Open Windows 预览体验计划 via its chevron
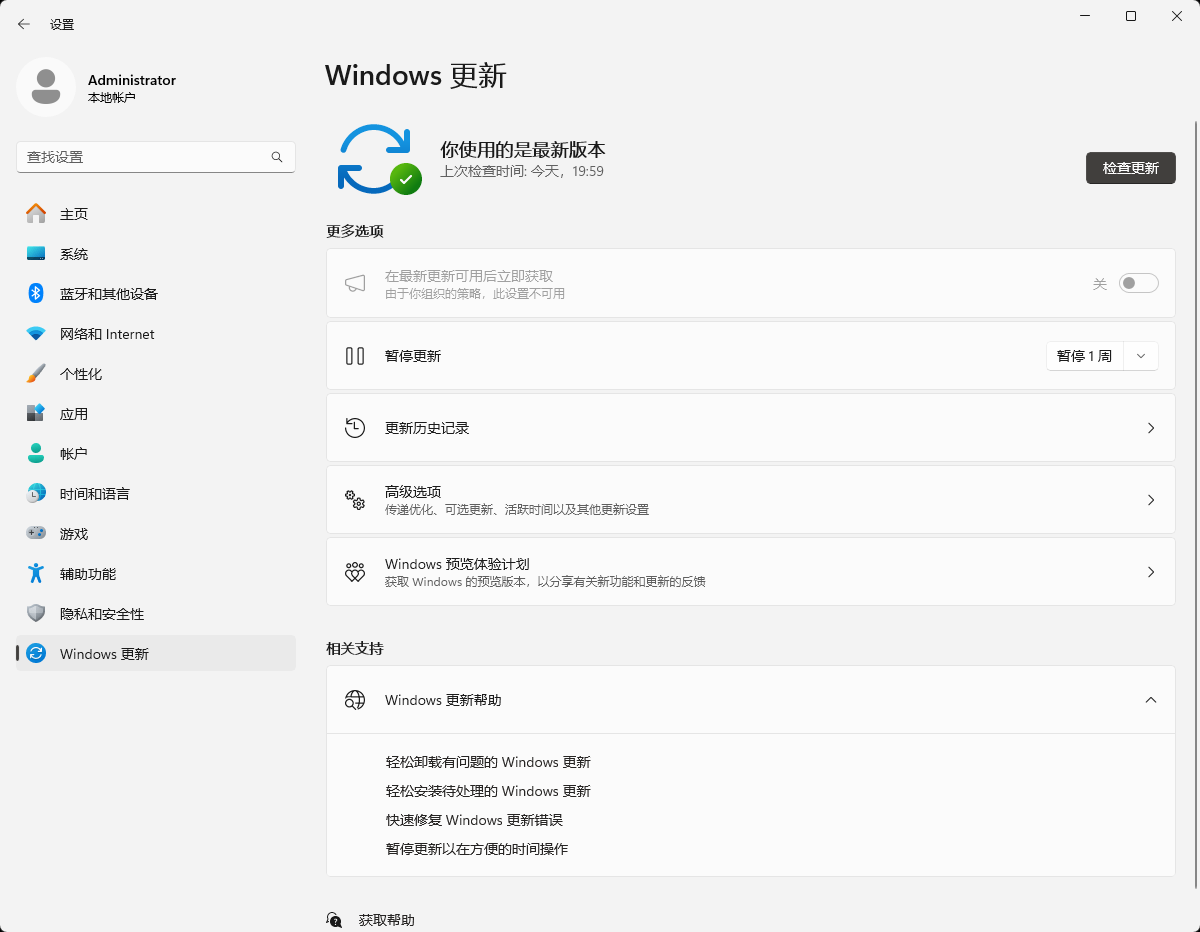The width and height of the screenshot is (1200, 932). click(x=1150, y=572)
